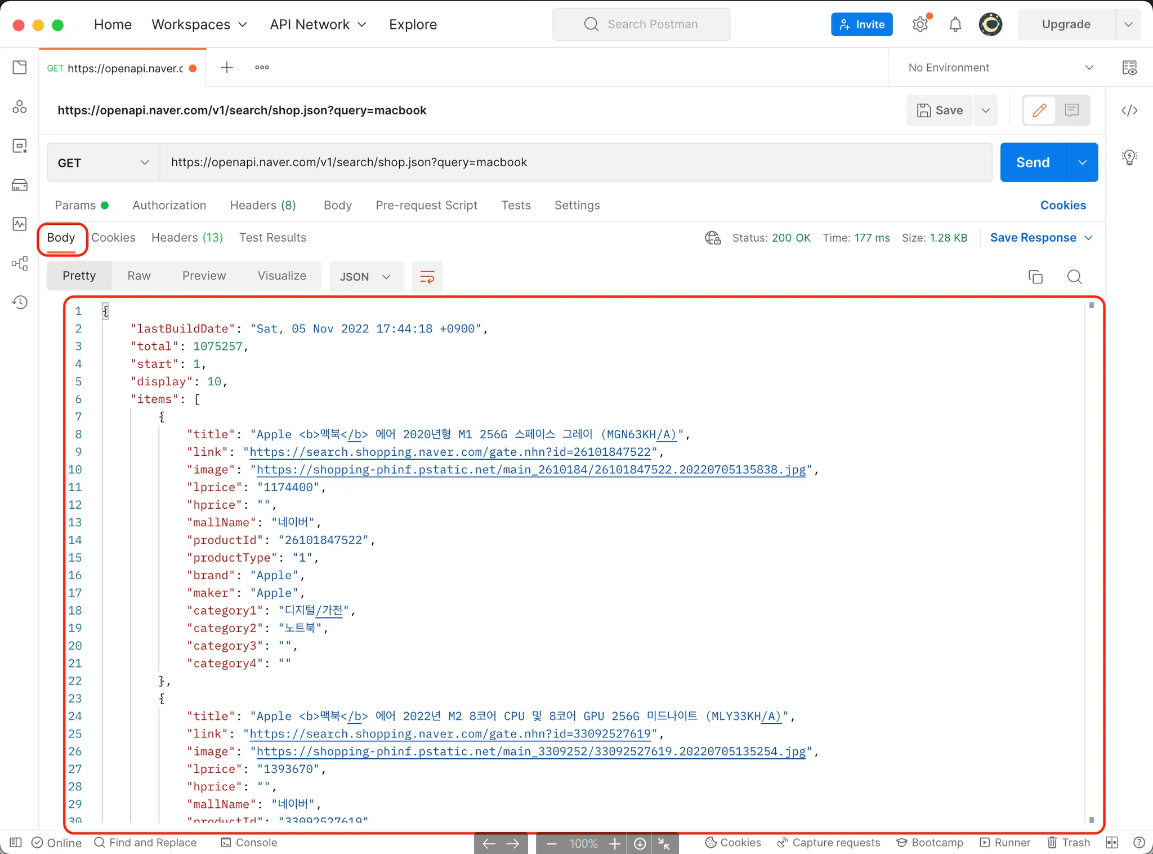Click the network information globe icon
Image resolution: width=1153 pixels, height=854 pixels.
tap(713, 238)
